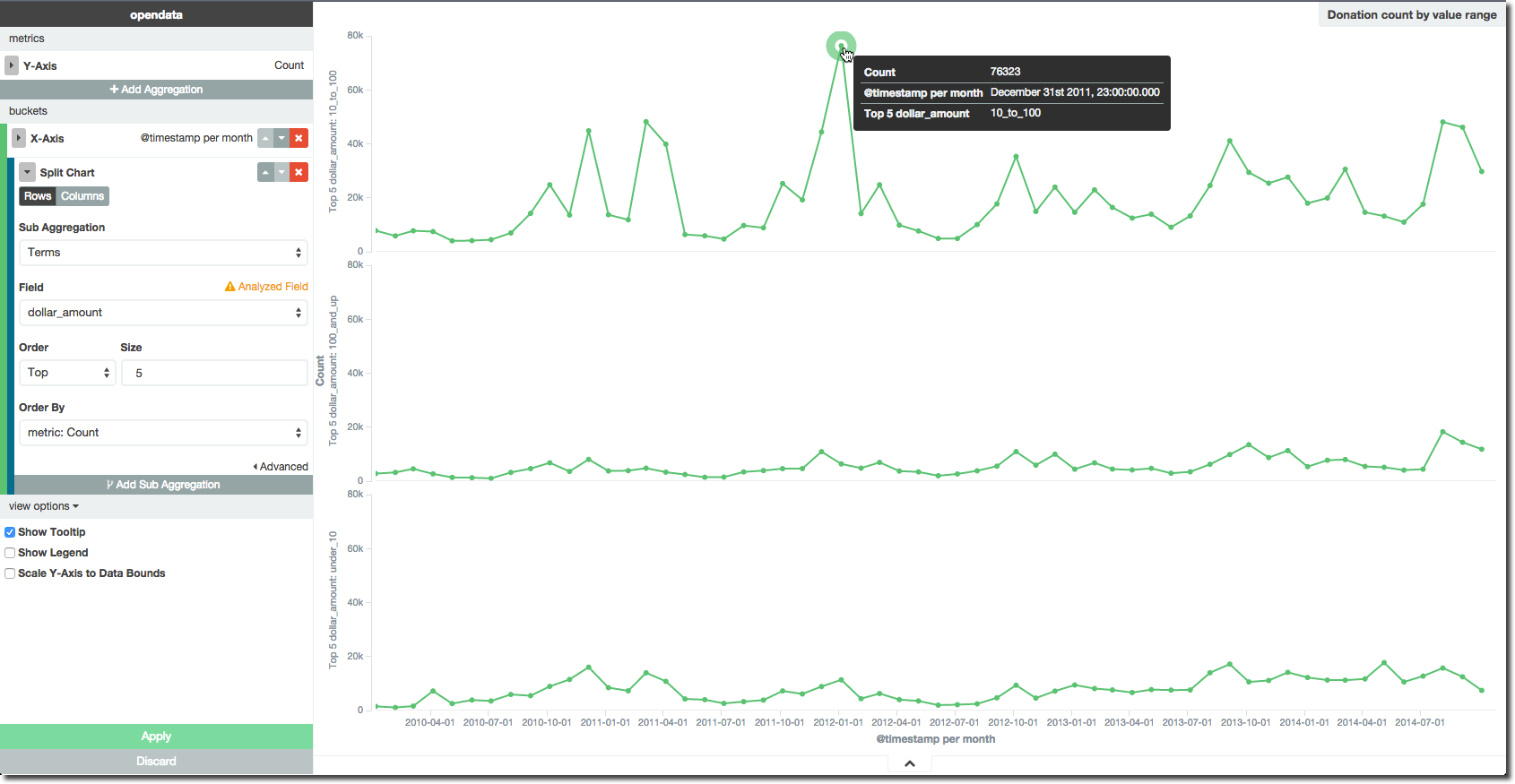Open the dollar_amount Field dropdown
1515x784 pixels.
coord(163,313)
